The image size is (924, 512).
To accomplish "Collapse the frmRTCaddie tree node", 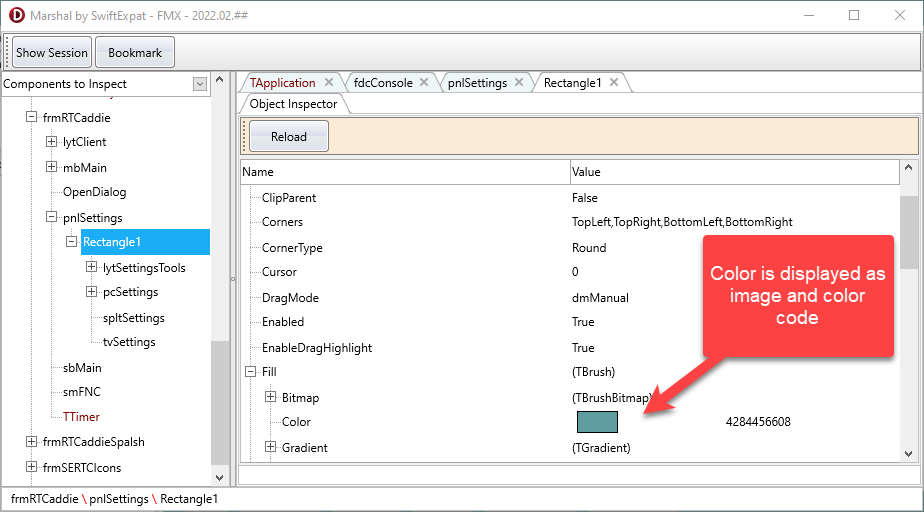I will (31, 117).
